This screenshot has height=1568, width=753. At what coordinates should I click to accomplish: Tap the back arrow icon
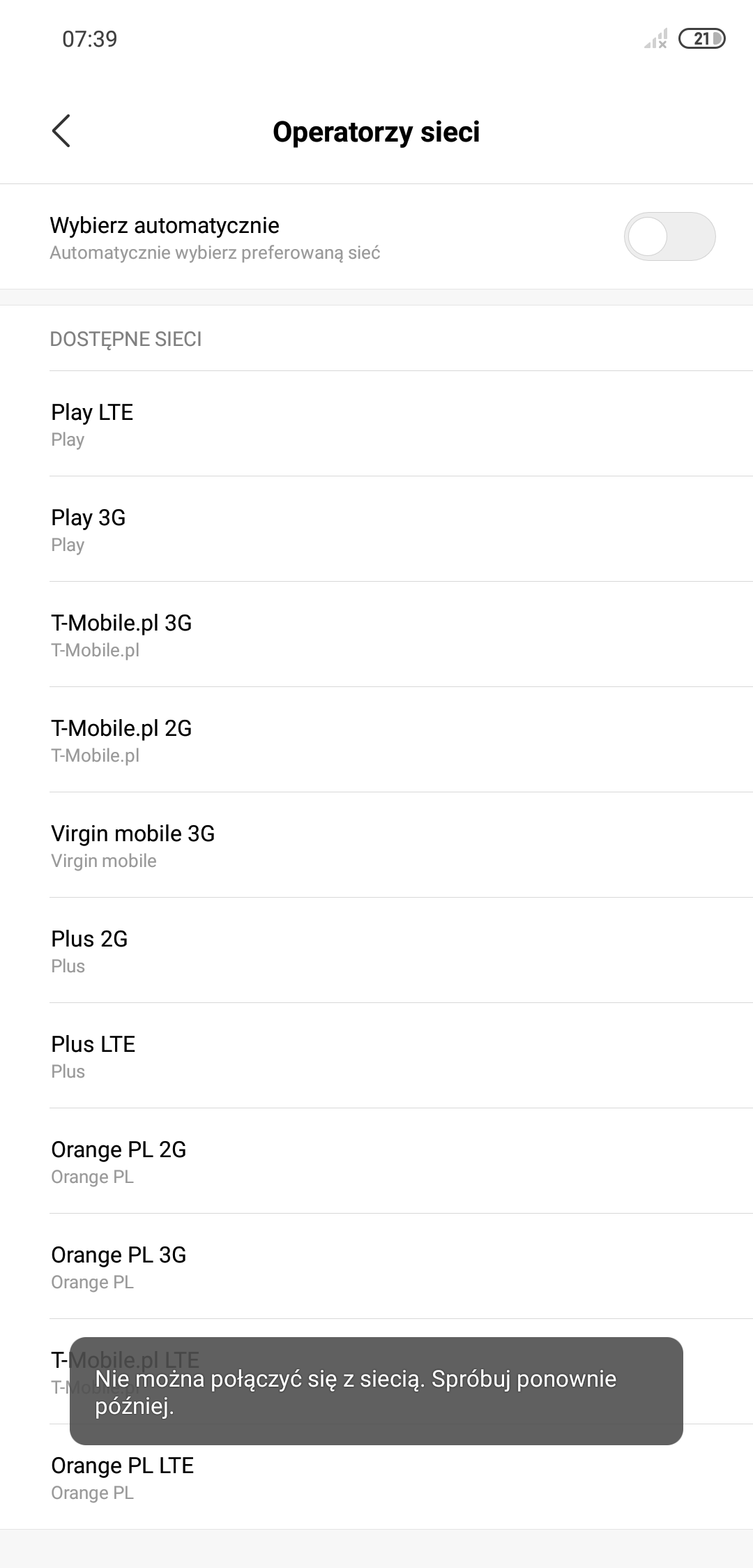[61, 131]
